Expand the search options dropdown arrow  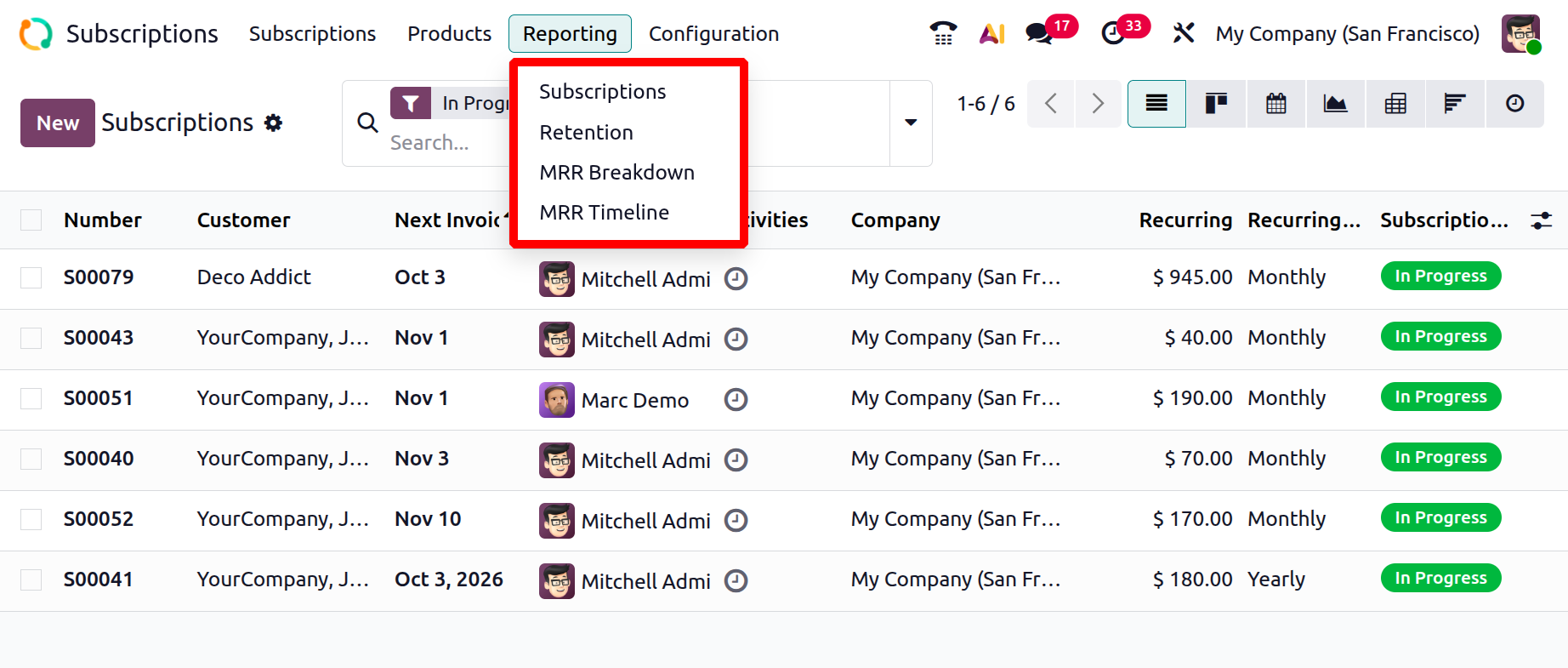pyautogui.click(x=911, y=123)
